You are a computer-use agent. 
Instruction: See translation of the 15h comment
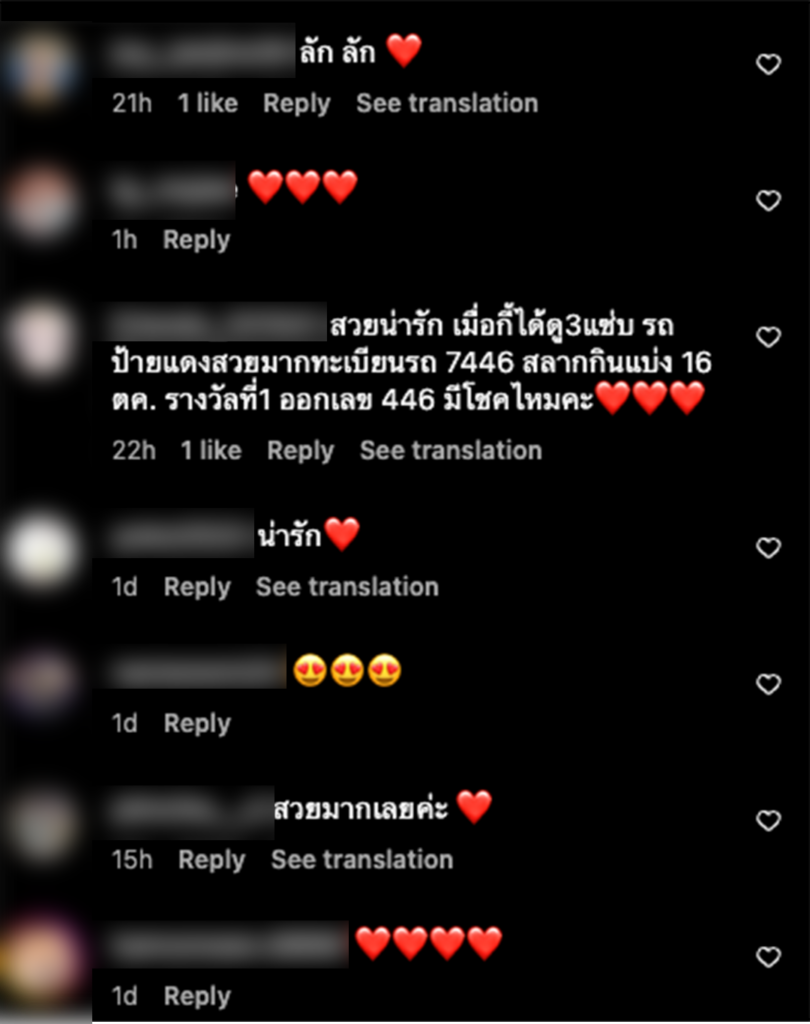pos(363,860)
